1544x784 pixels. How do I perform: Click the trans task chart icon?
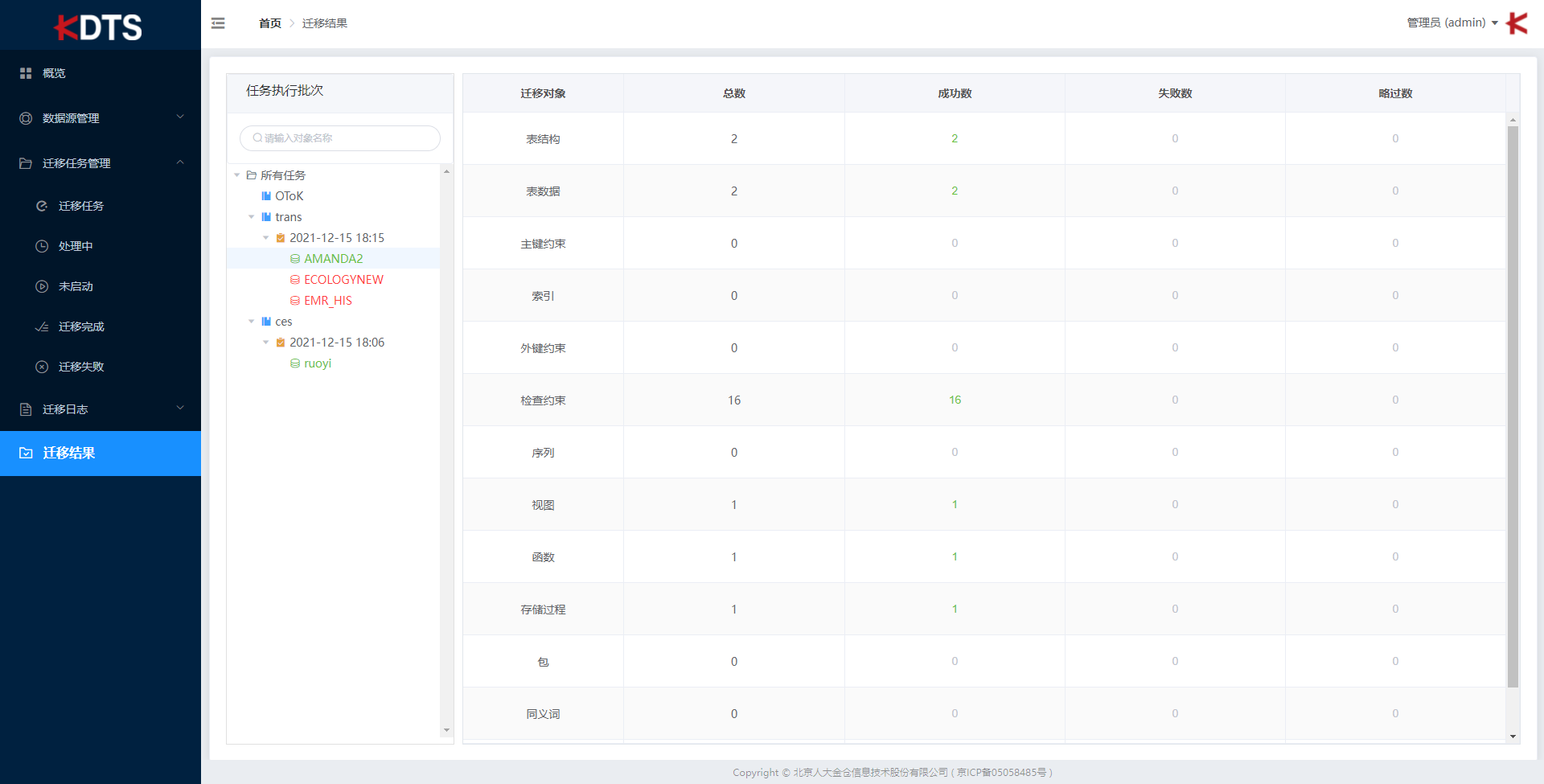coord(266,217)
